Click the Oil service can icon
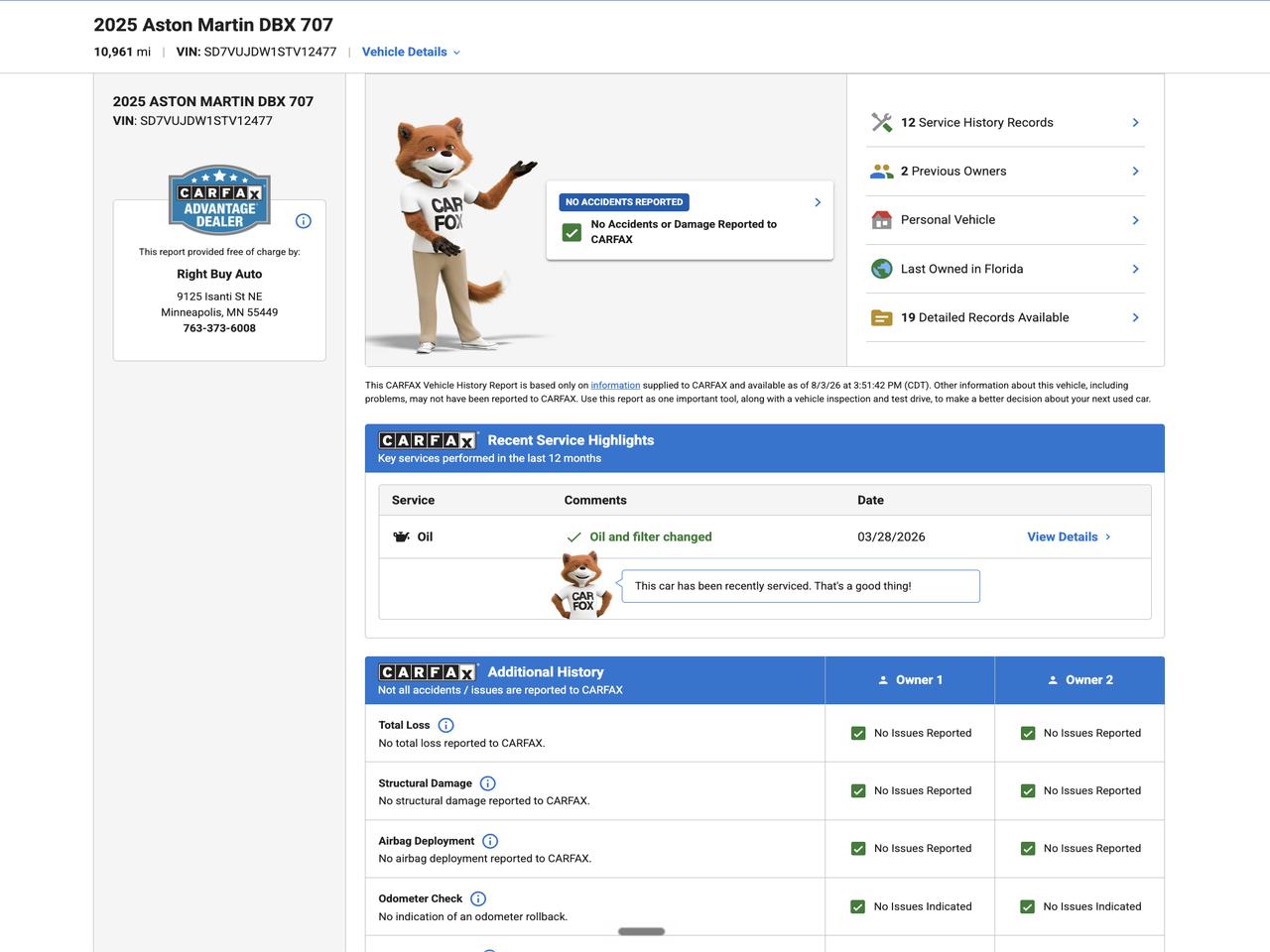1270x952 pixels. [402, 537]
